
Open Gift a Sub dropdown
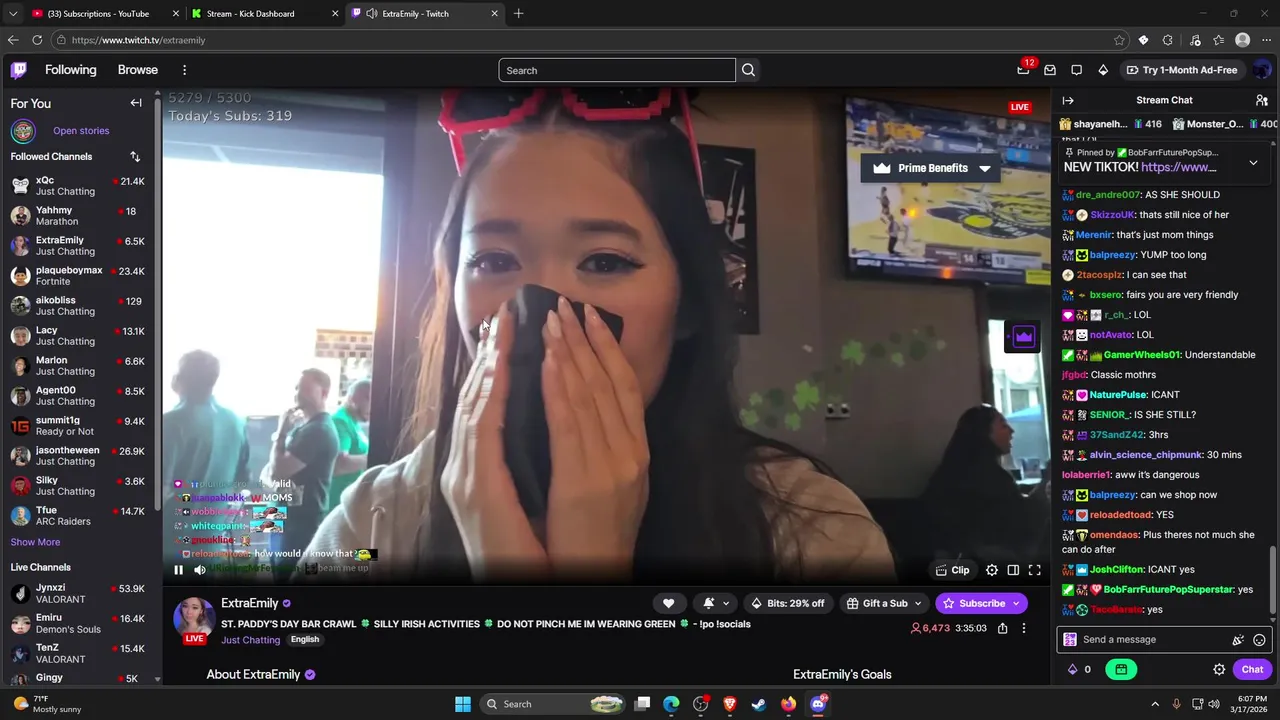[x=883, y=603]
